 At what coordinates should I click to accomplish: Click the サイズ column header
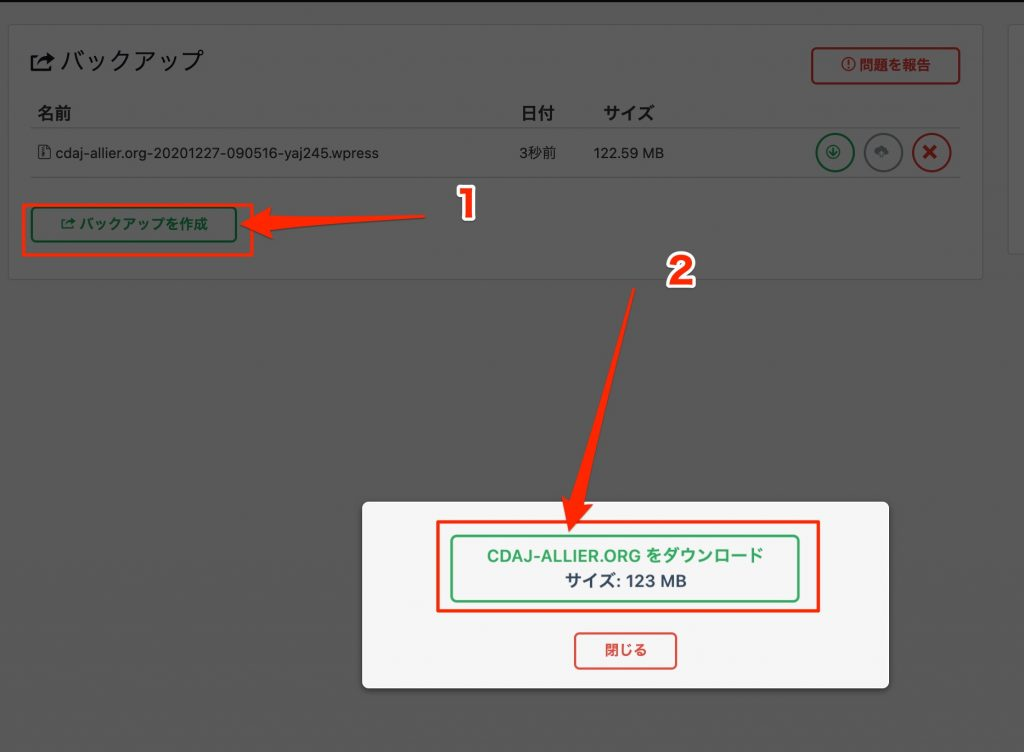point(628,113)
